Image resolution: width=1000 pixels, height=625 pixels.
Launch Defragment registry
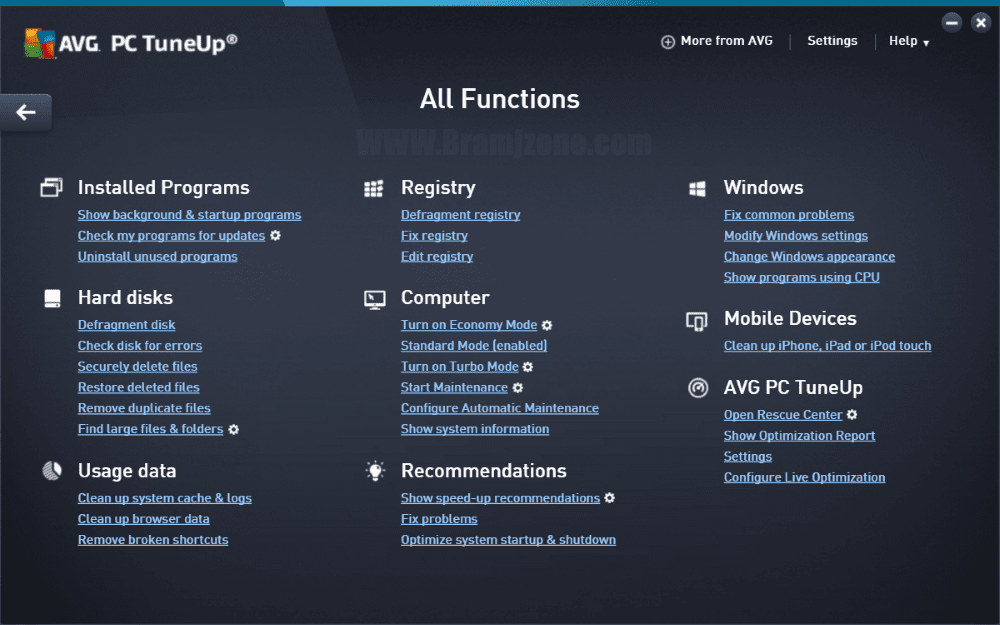tap(460, 215)
